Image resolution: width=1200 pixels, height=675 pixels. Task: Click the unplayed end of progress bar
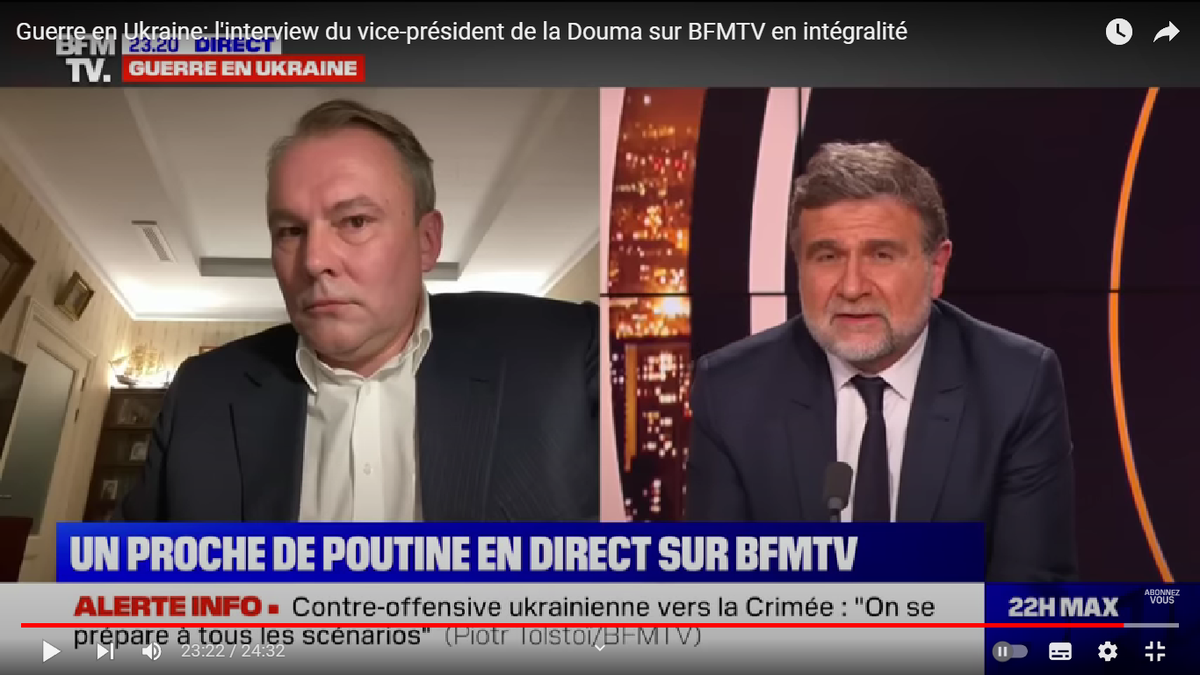(1150, 625)
